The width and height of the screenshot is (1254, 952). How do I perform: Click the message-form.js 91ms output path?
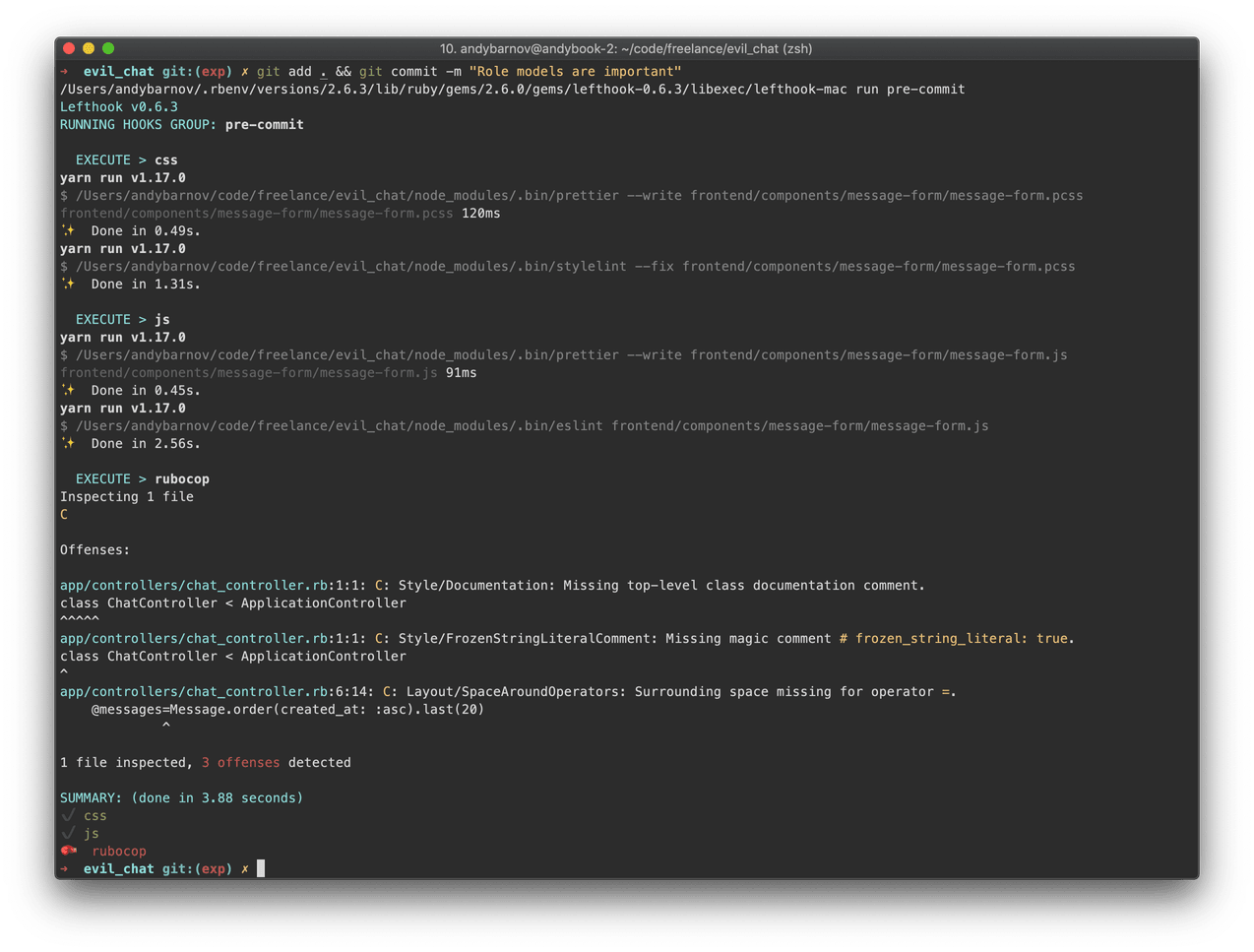point(249,372)
